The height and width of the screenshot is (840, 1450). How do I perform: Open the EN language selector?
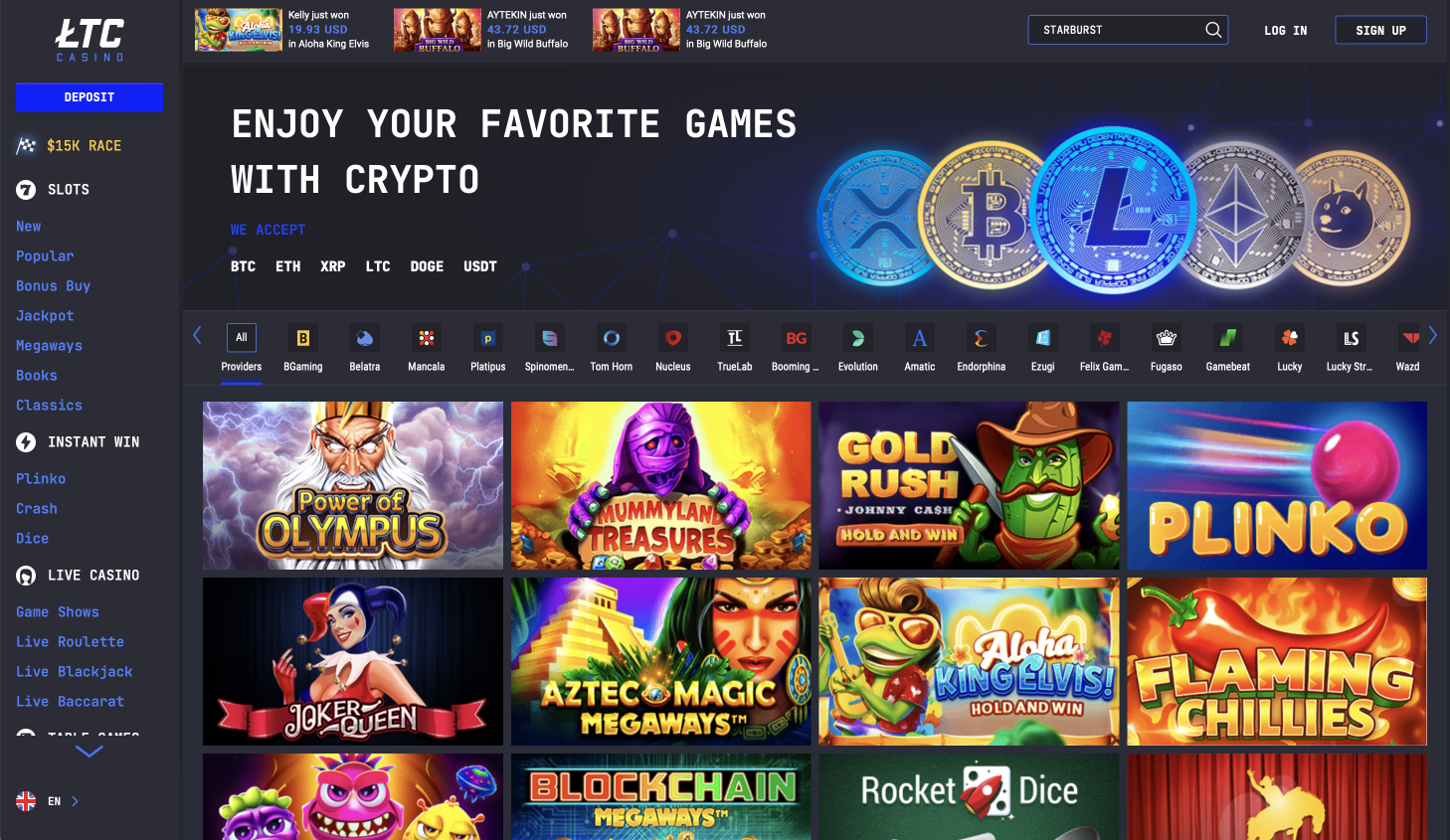click(x=47, y=801)
